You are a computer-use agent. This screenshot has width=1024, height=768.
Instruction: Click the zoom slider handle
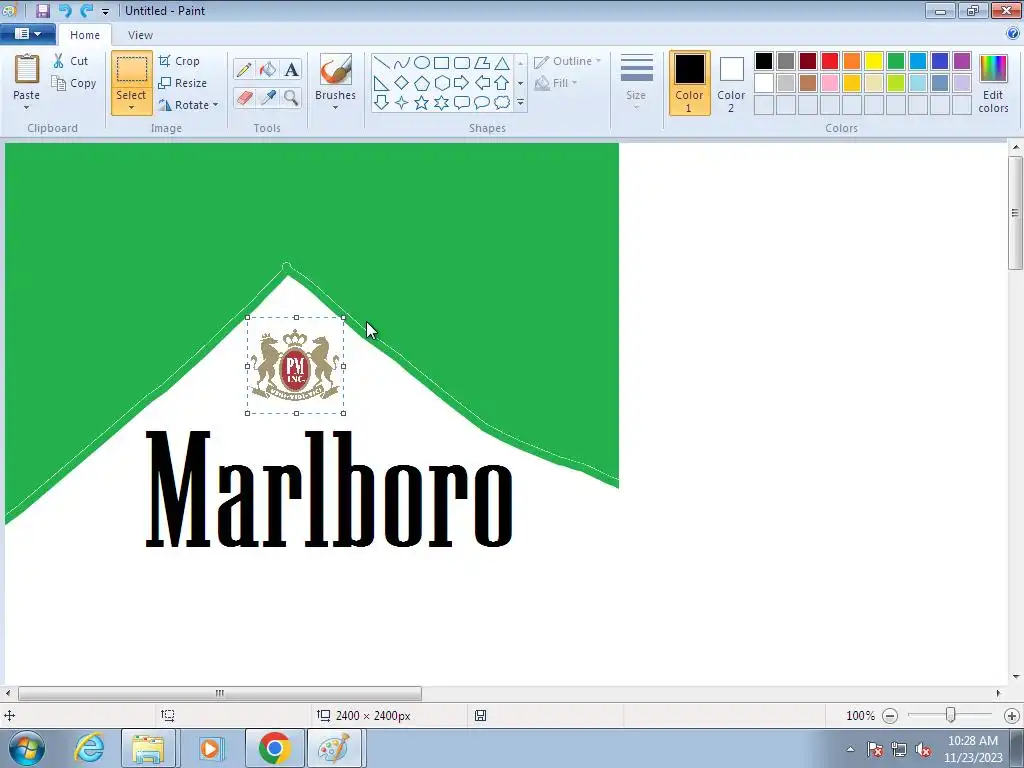[951, 715]
